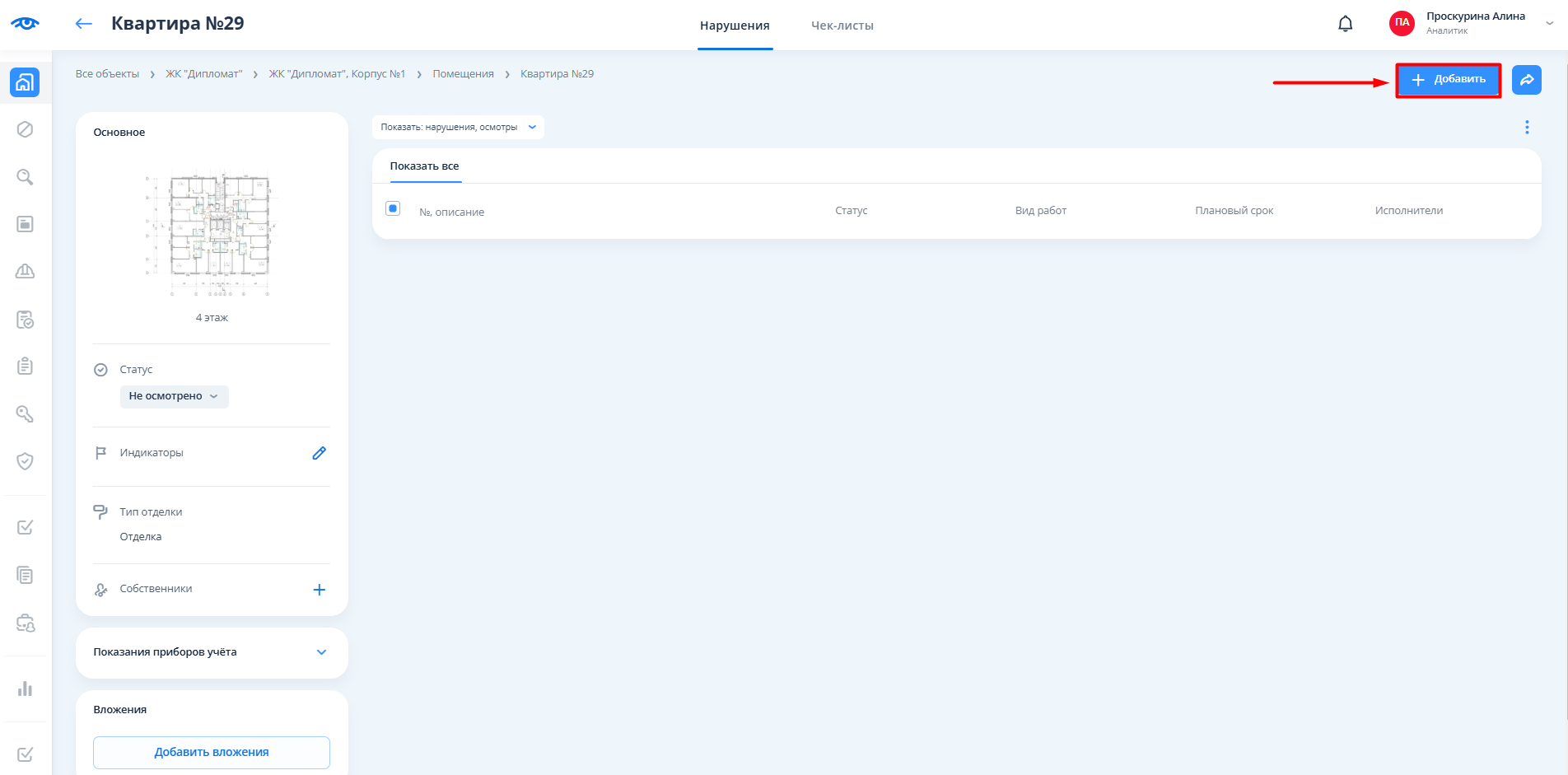Screen dimensions: 1568x775
Task: Open the Показать: нарушения, осмотры filter
Action: [458, 127]
